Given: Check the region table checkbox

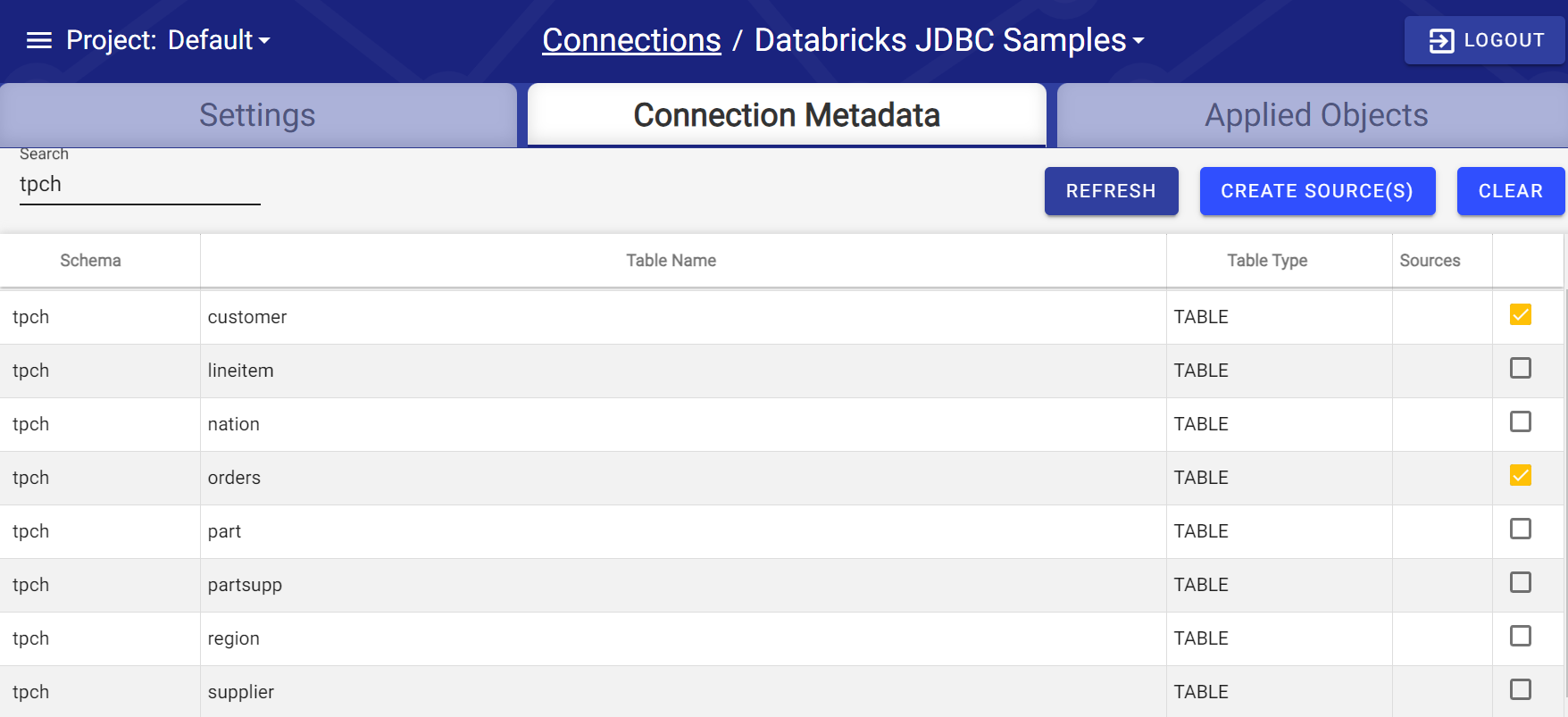Looking at the screenshot, I should 1521,636.
